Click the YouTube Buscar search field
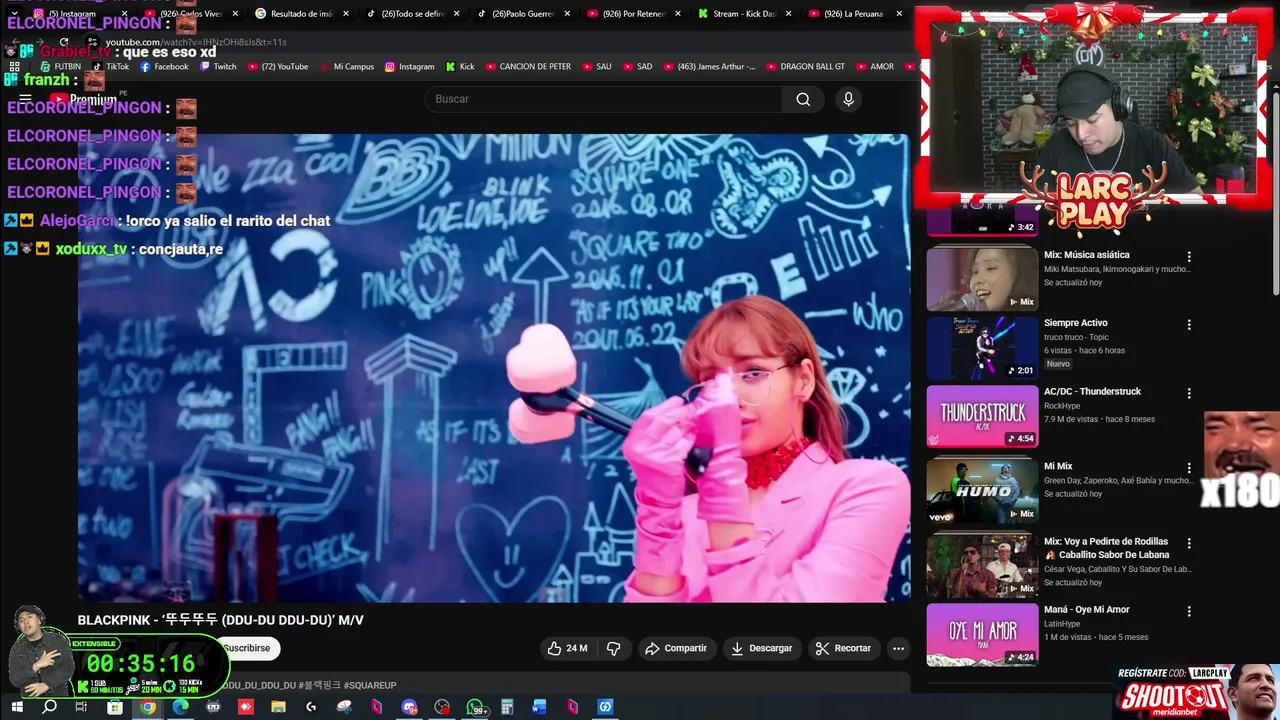 pos(605,99)
